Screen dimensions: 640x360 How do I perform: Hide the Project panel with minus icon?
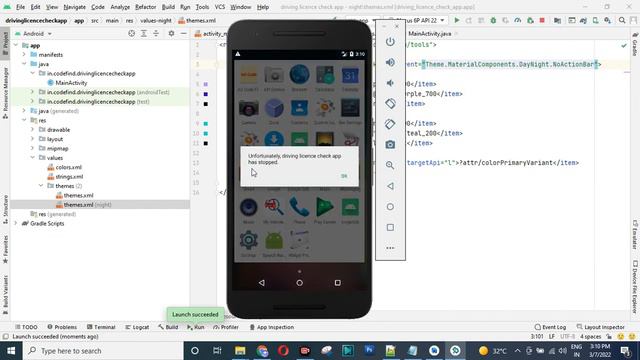(184, 33)
